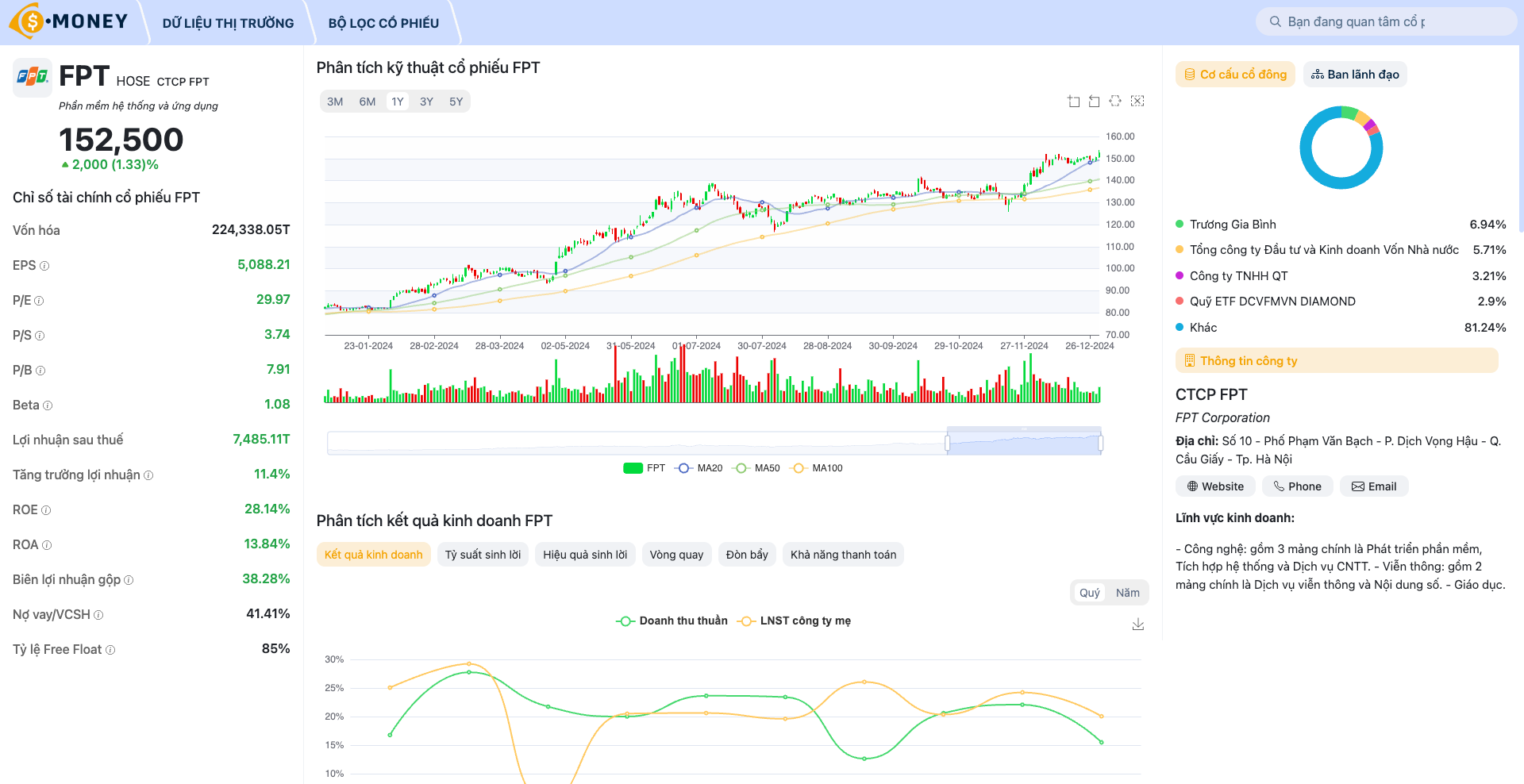Click the info icon next to EPS
Screen dimensions: 1524x784
pos(44,266)
